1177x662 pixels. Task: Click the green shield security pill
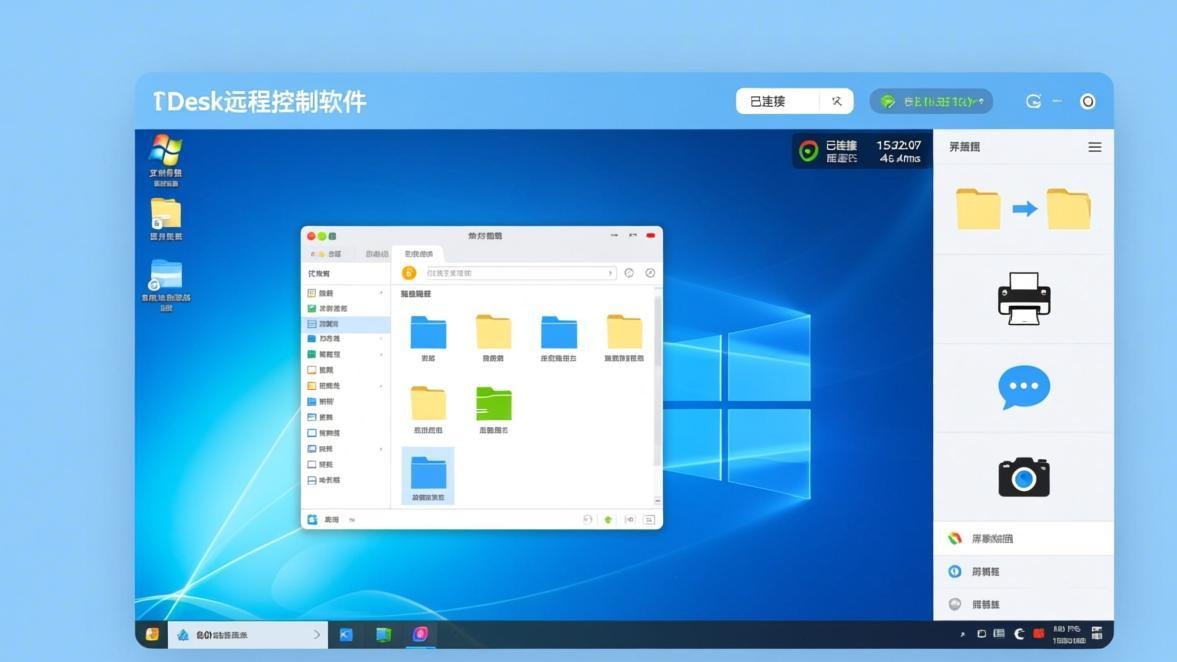point(931,101)
